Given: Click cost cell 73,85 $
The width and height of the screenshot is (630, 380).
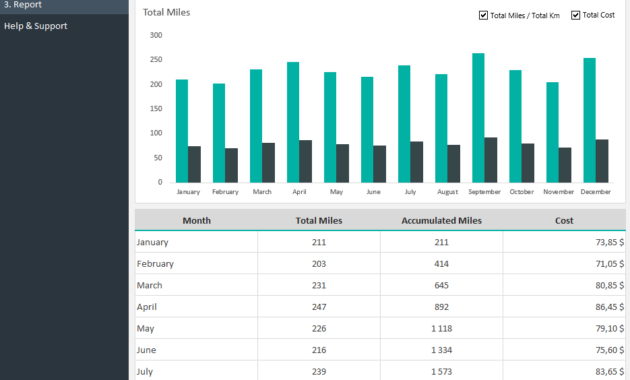Looking at the screenshot, I should 564,242.
